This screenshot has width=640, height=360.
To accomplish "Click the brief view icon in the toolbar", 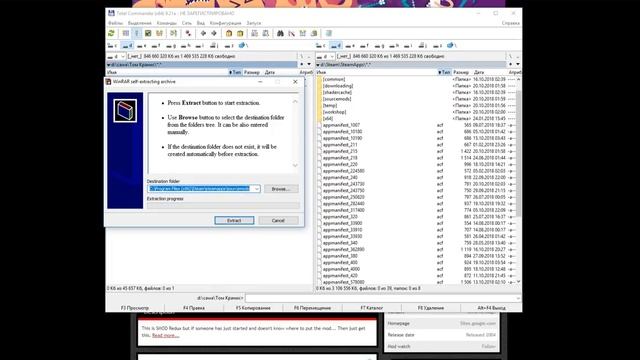I will coord(126,33).
